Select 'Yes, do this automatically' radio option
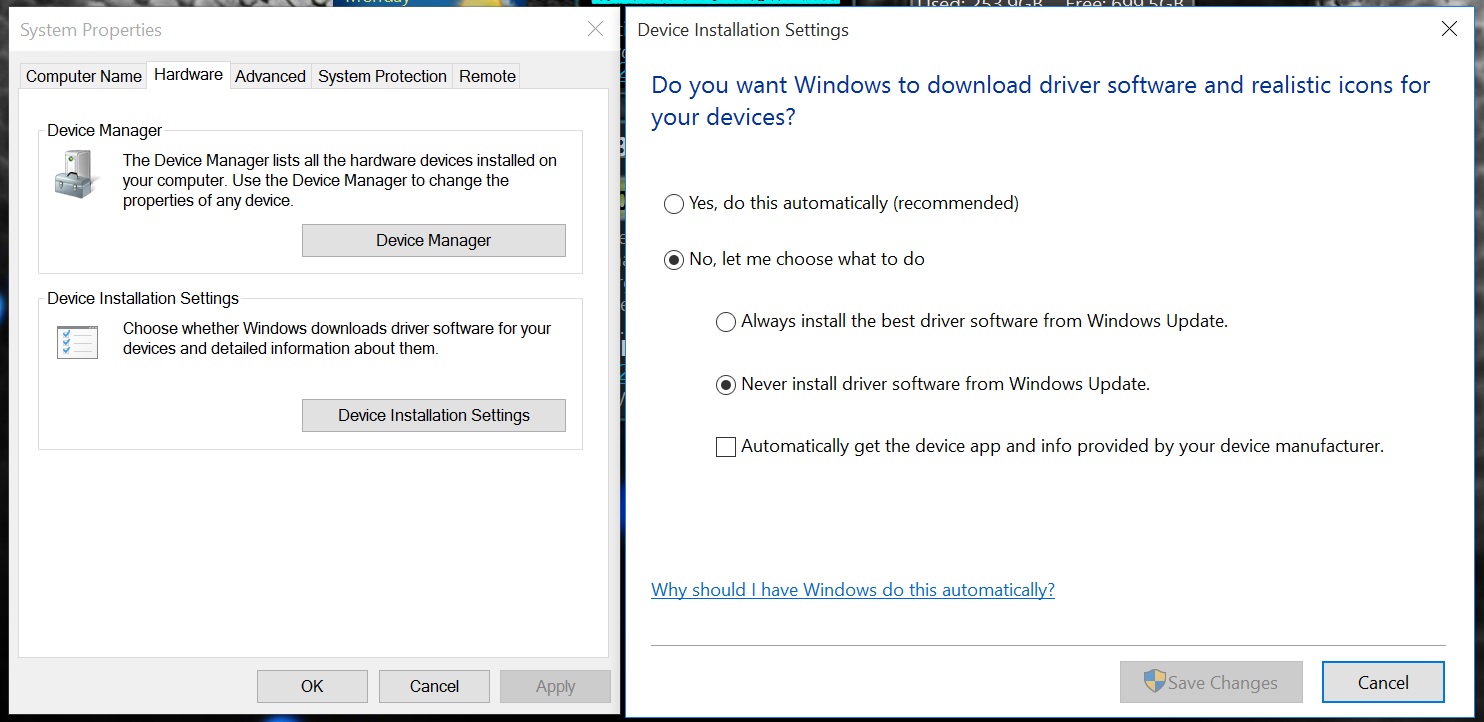This screenshot has height=722, width=1484. (841, 203)
